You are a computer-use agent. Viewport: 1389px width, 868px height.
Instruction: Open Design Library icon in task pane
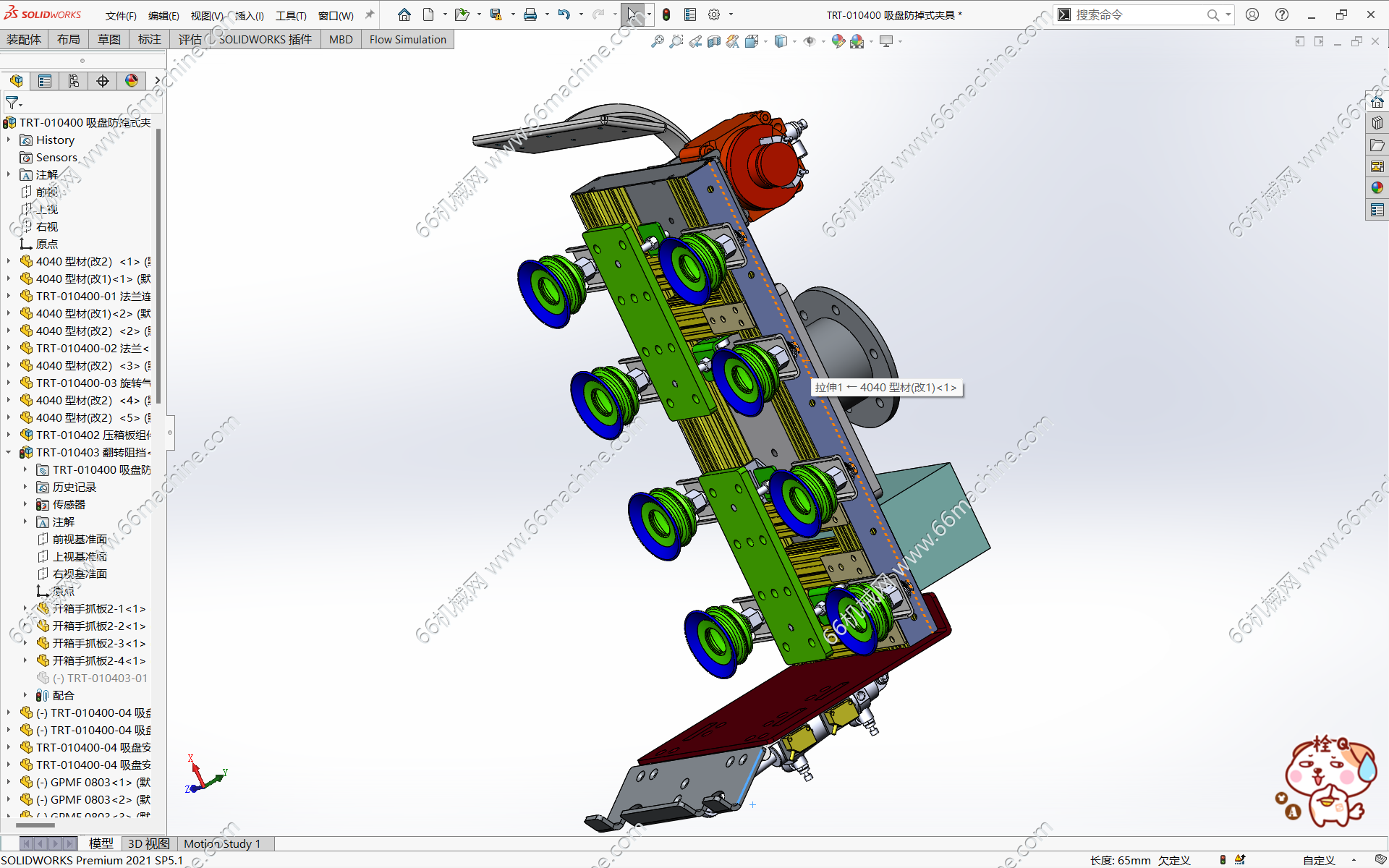click(1377, 123)
